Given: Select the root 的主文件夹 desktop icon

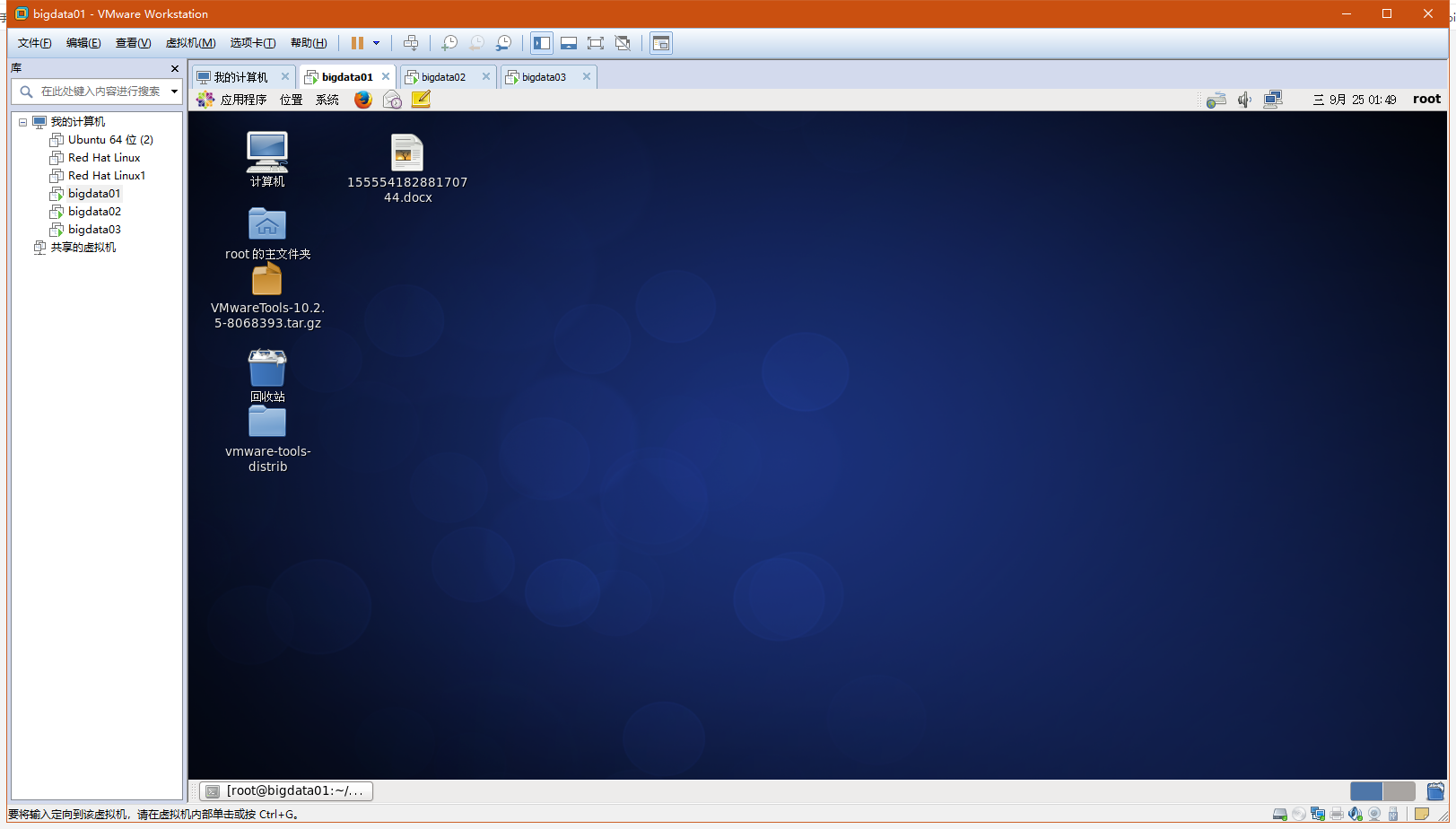Looking at the screenshot, I should click(x=267, y=233).
